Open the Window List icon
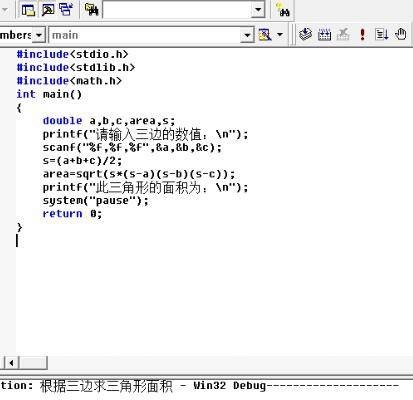This screenshot has height=400, width=413. pos(66,10)
